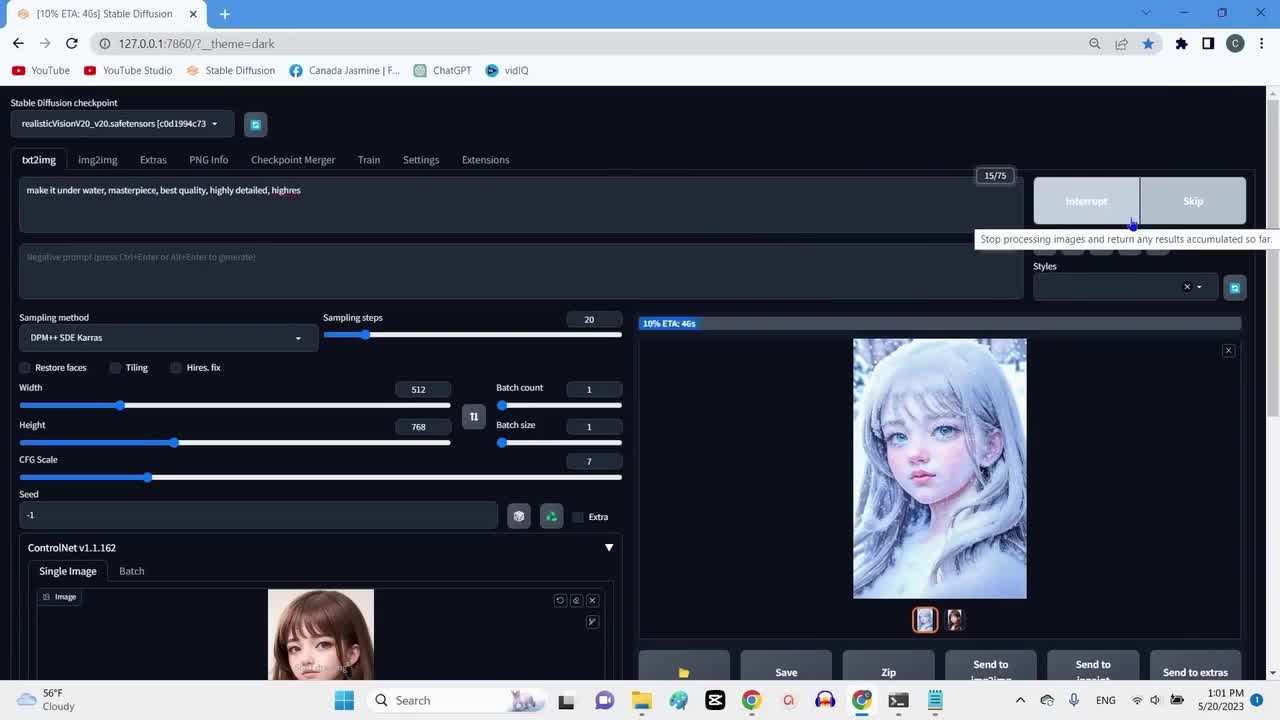Image resolution: width=1280 pixels, height=720 pixels.
Task: Click the refresh checkpoint list icon
Action: click(255, 124)
